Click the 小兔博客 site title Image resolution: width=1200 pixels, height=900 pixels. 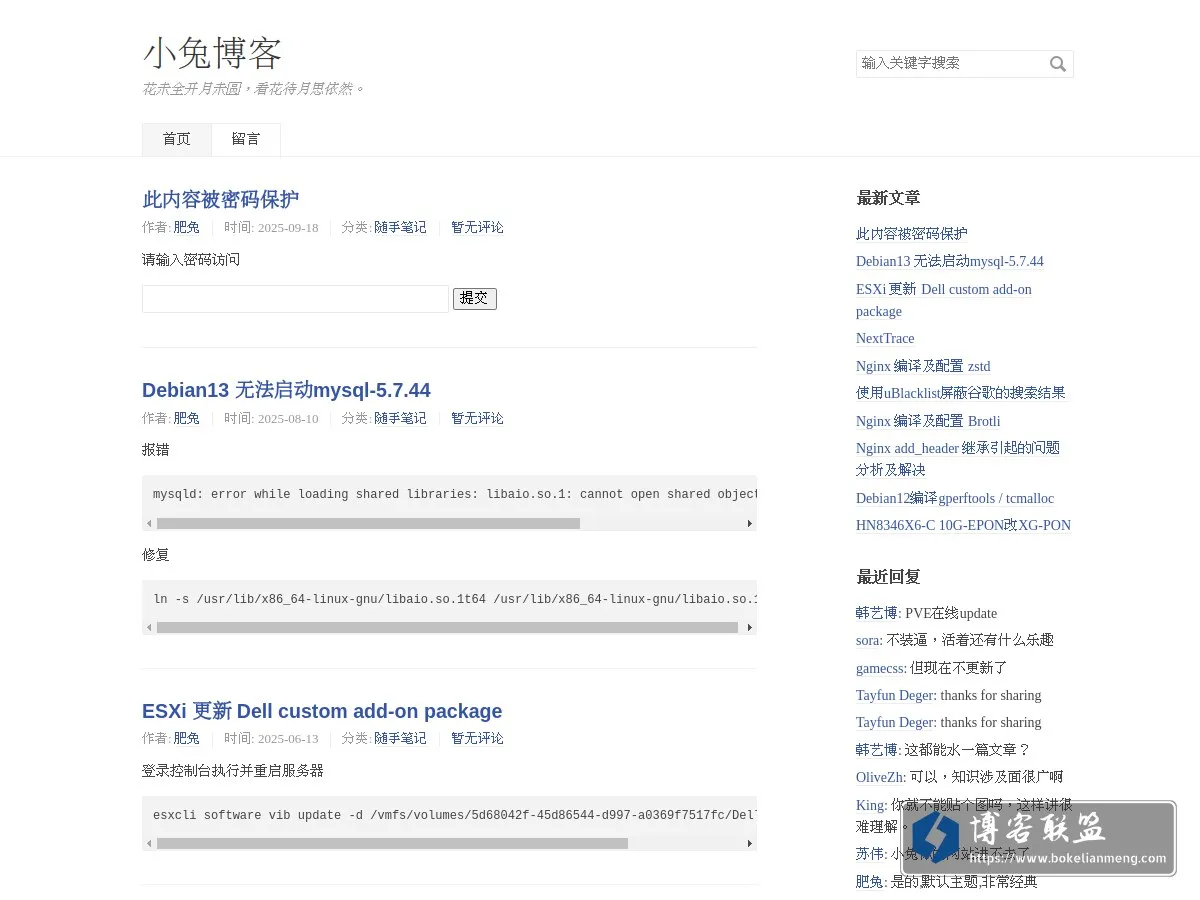tap(212, 53)
